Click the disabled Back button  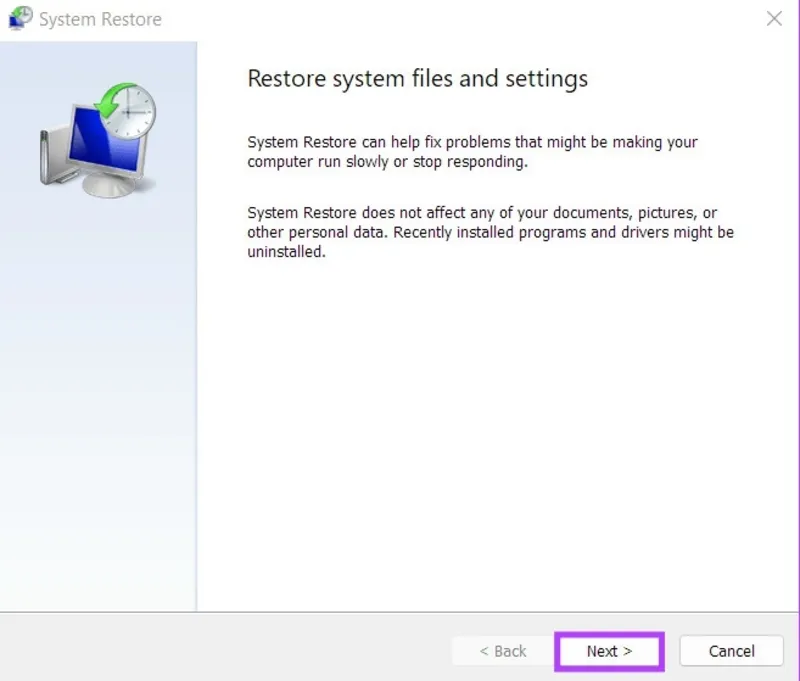[501, 651]
